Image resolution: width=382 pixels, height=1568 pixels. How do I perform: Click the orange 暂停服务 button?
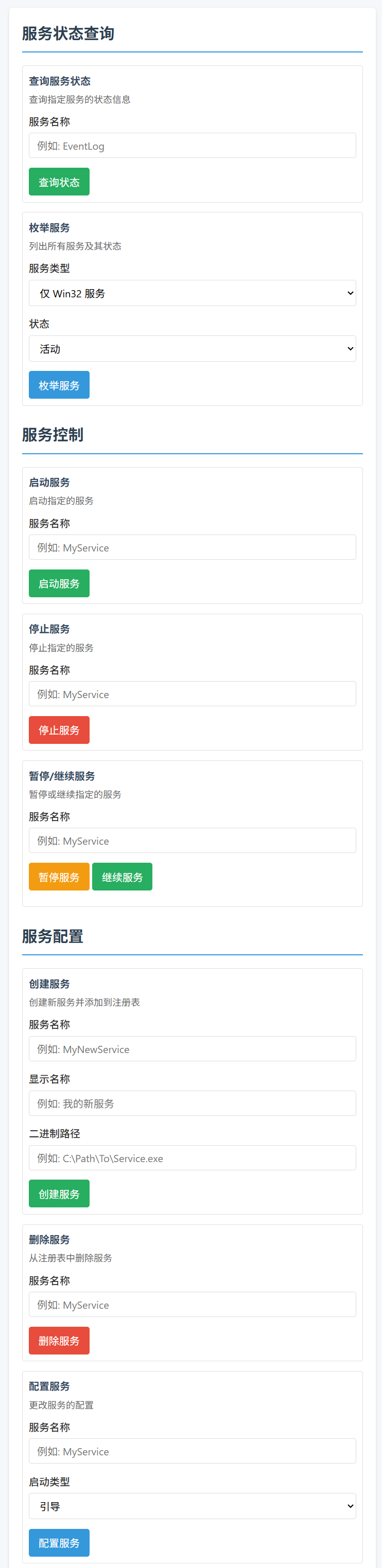click(x=59, y=877)
